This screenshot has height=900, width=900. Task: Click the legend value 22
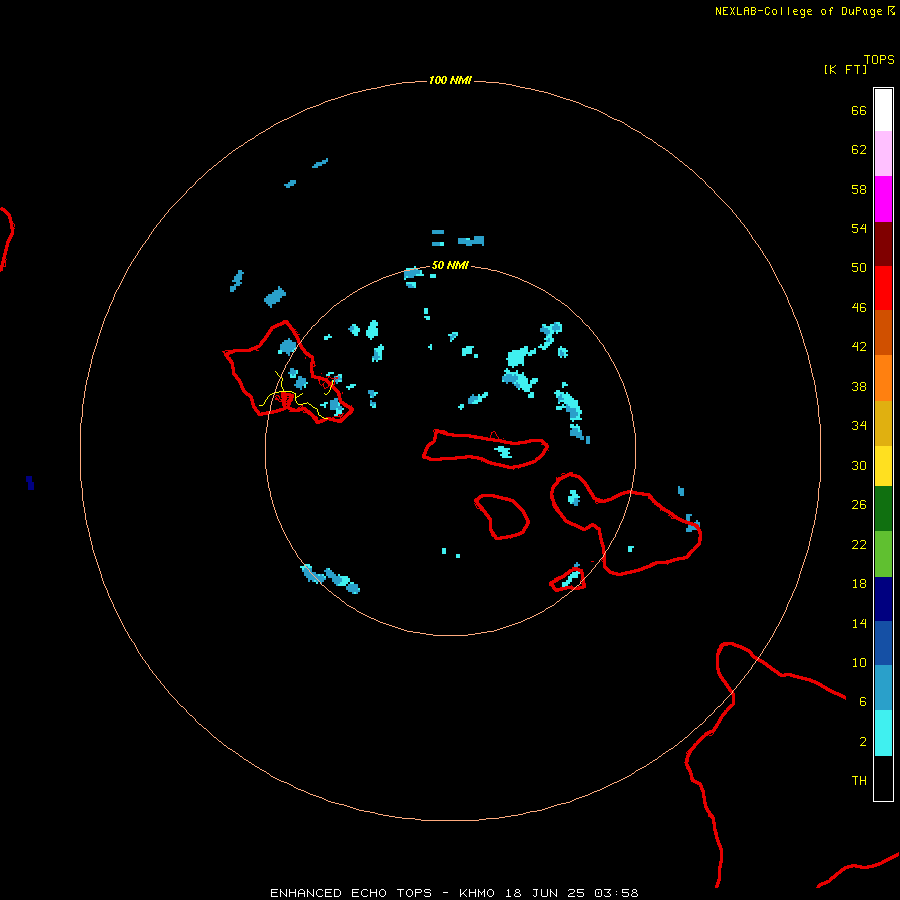click(x=859, y=544)
